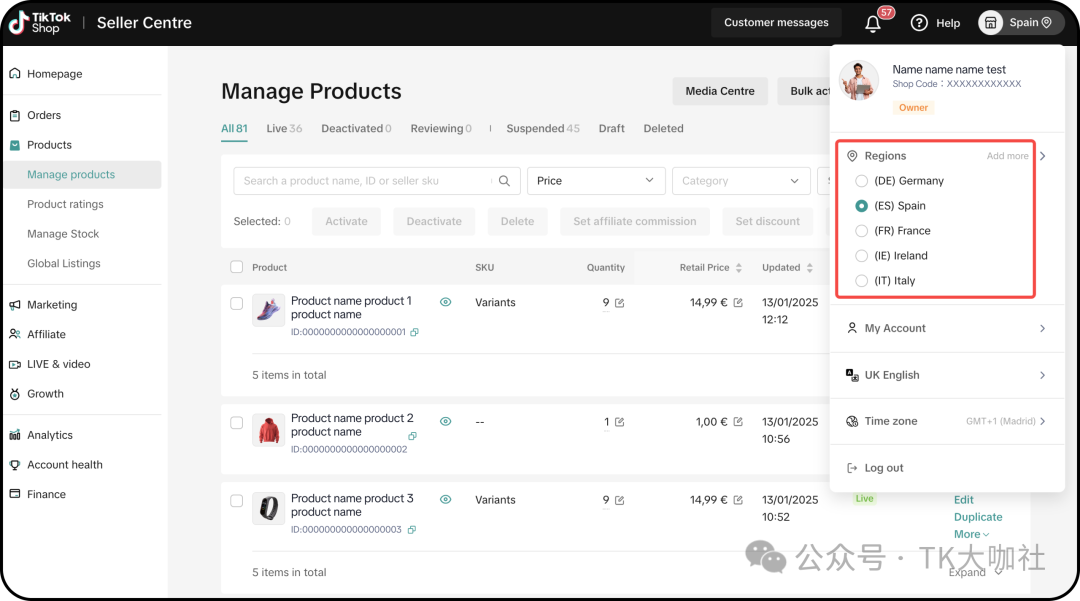Image resolution: width=1080 pixels, height=601 pixels.
Task: Switch to the All 81 tab
Action: click(x=234, y=129)
